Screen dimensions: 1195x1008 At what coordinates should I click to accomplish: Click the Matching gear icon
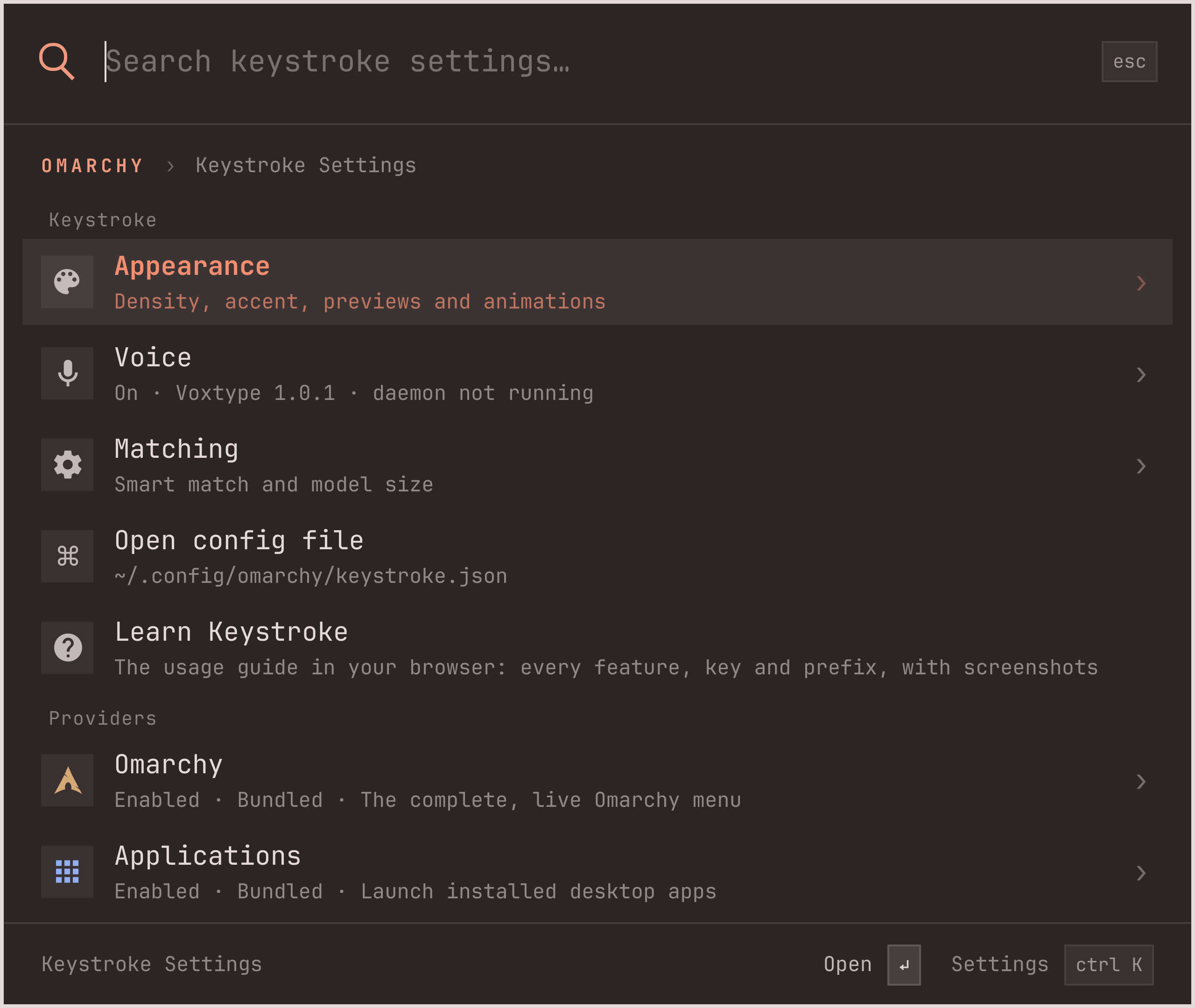coord(67,465)
